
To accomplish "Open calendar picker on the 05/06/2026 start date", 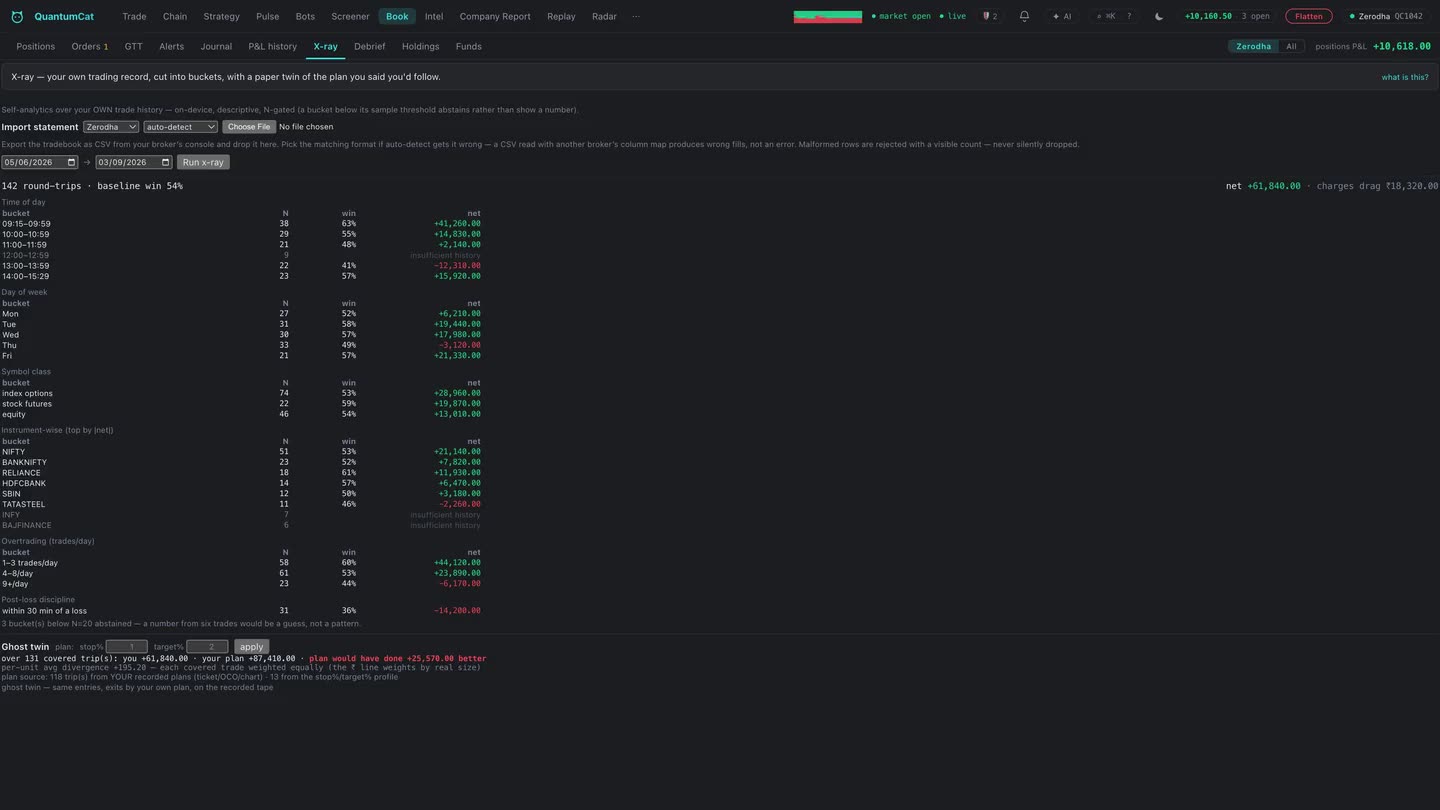I will (71, 162).
